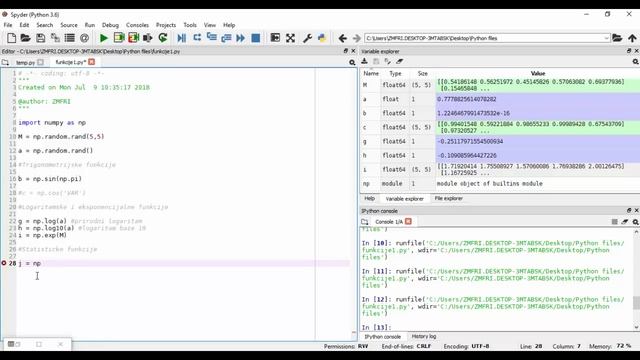Open the IPython console options gear

point(636,222)
